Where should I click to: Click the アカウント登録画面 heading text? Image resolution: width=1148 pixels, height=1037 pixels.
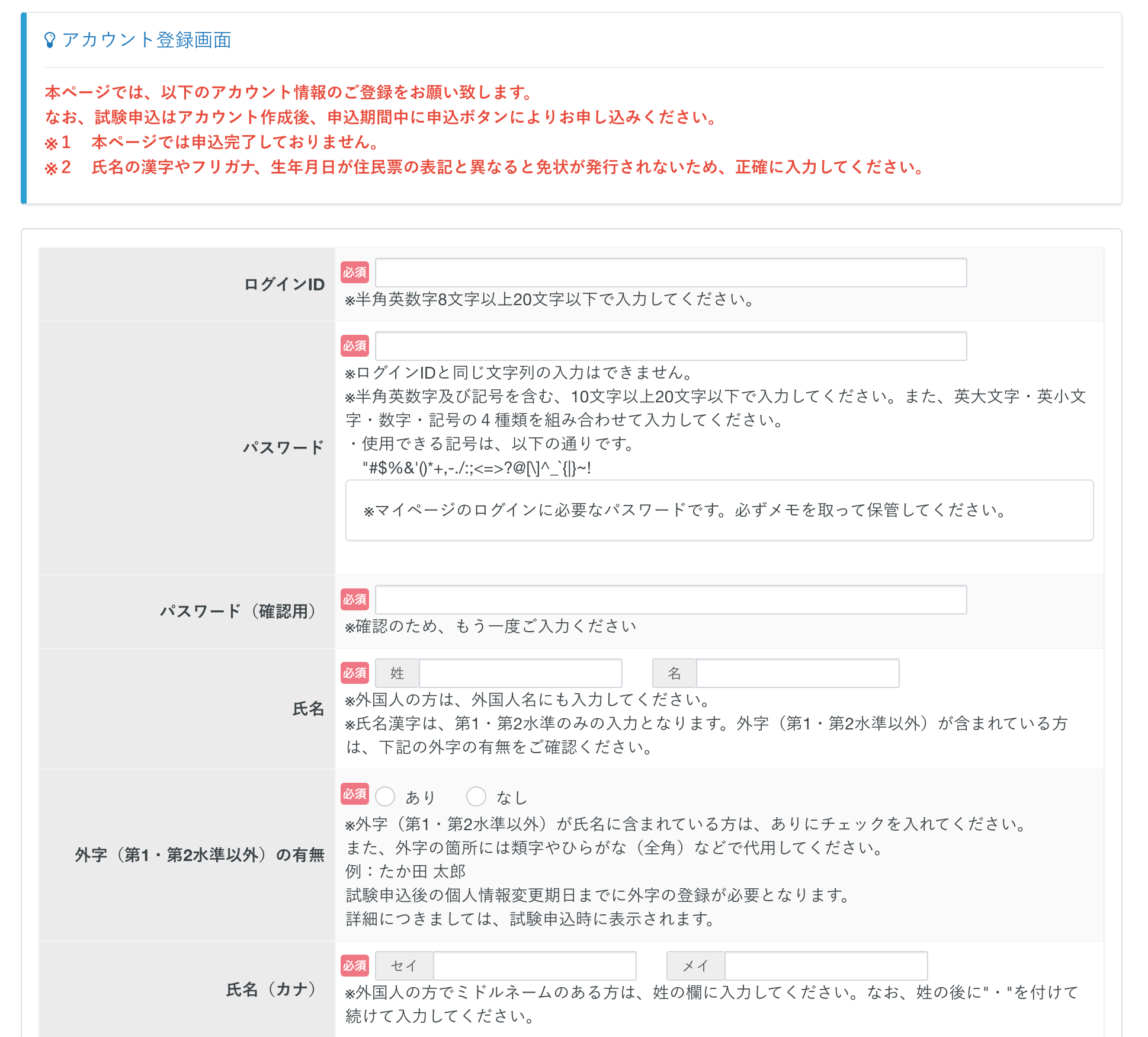tap(147, 40)
